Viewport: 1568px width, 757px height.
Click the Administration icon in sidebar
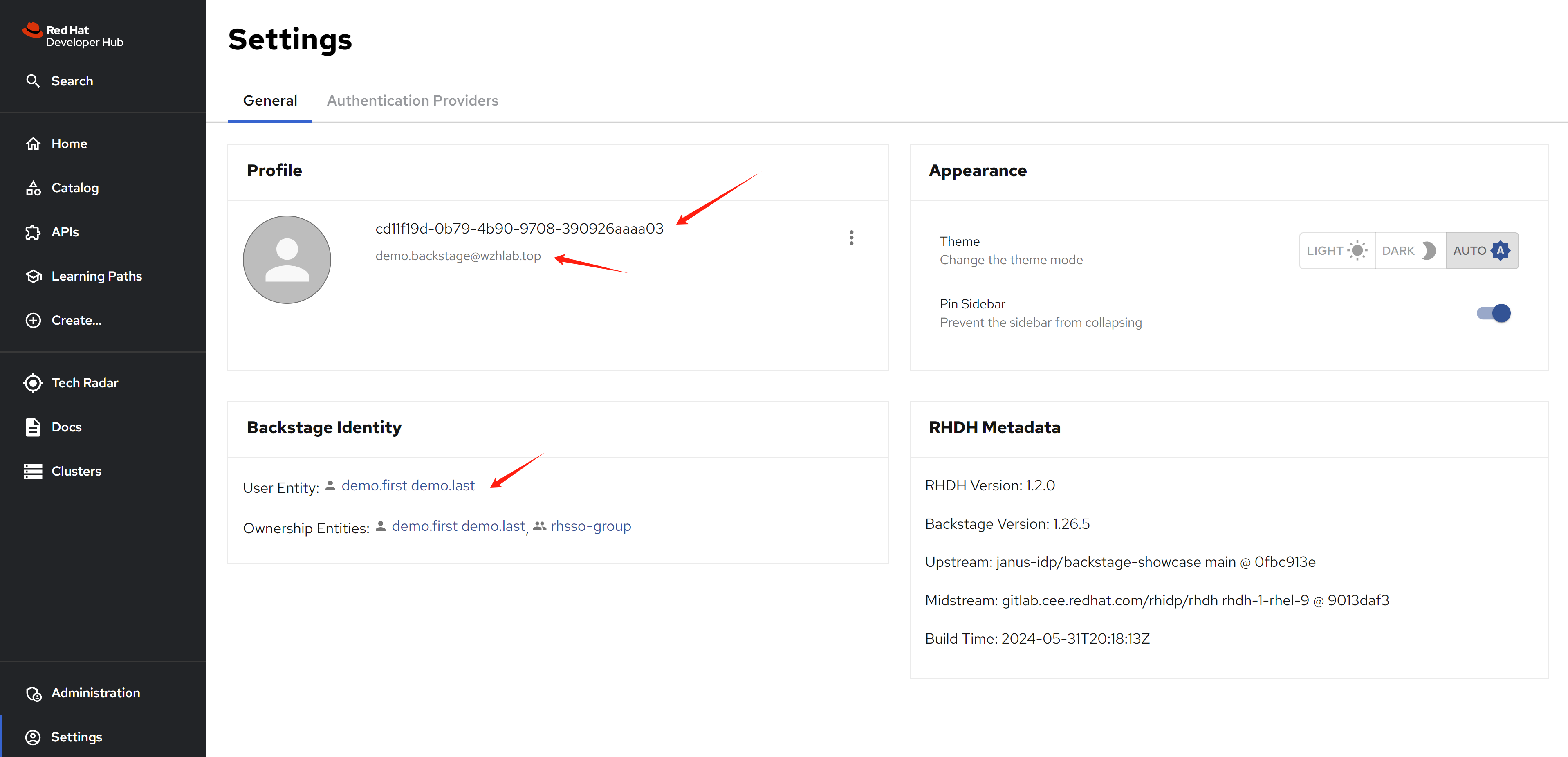pyautogui.click(x=33, y=693)
